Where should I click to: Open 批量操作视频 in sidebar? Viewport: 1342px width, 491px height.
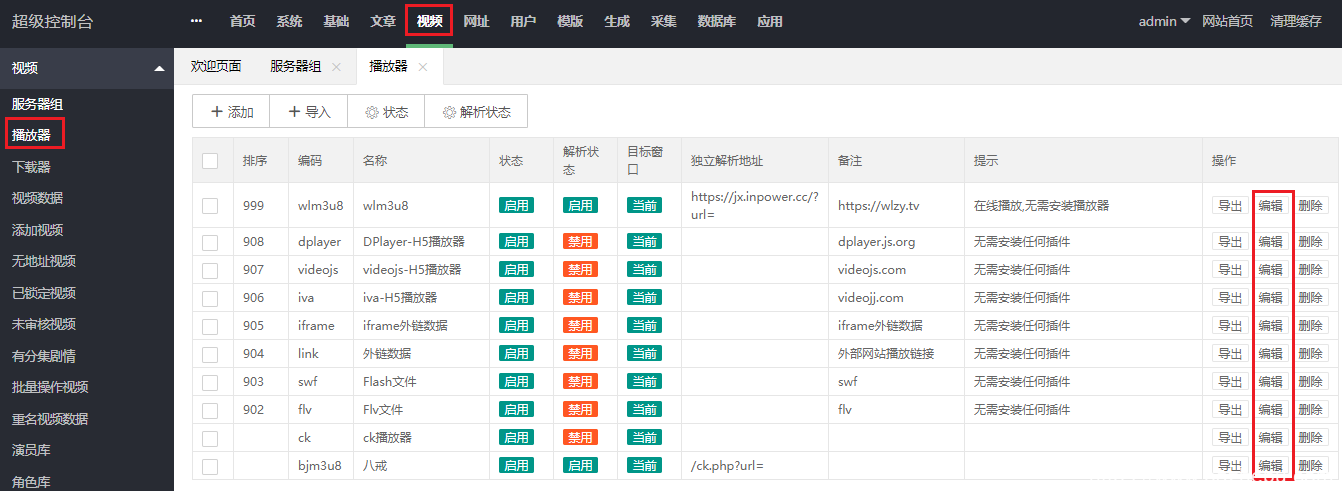(50, 387)
